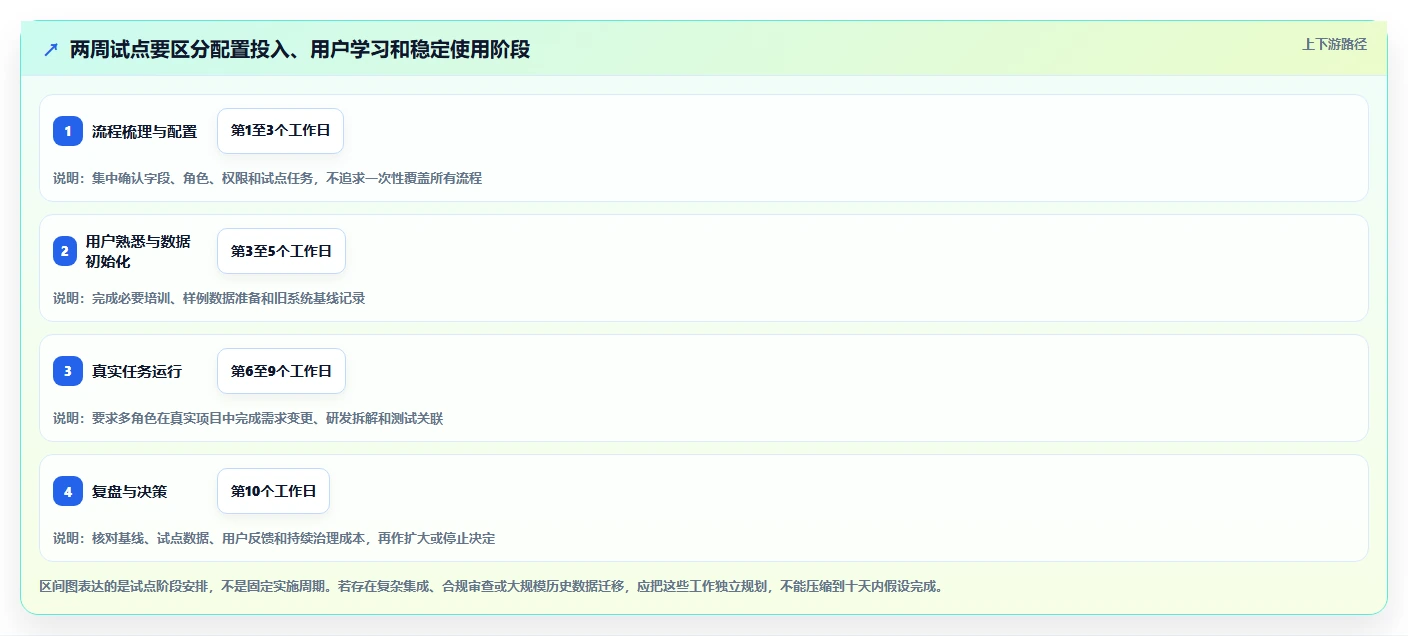Click step number badge 4

coord(68,491)
